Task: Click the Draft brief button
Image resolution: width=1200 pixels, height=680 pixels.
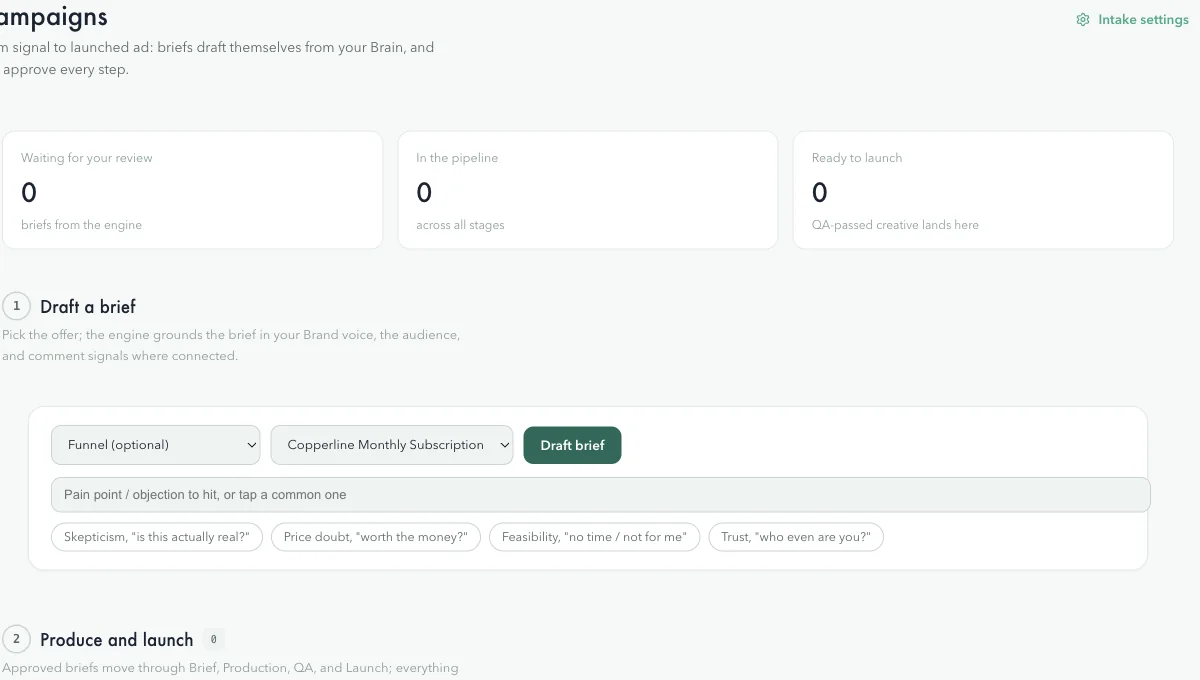Action: (572, 445)
